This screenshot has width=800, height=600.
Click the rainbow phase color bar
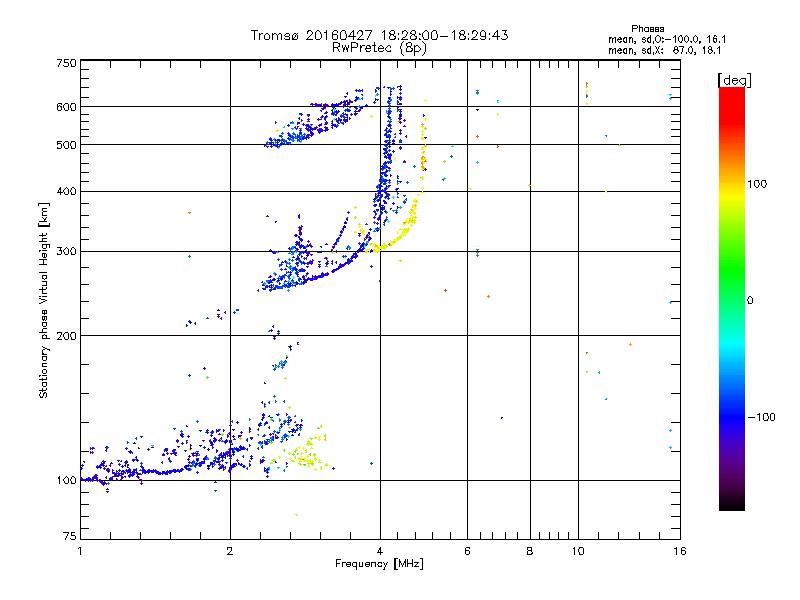point(732,298)
